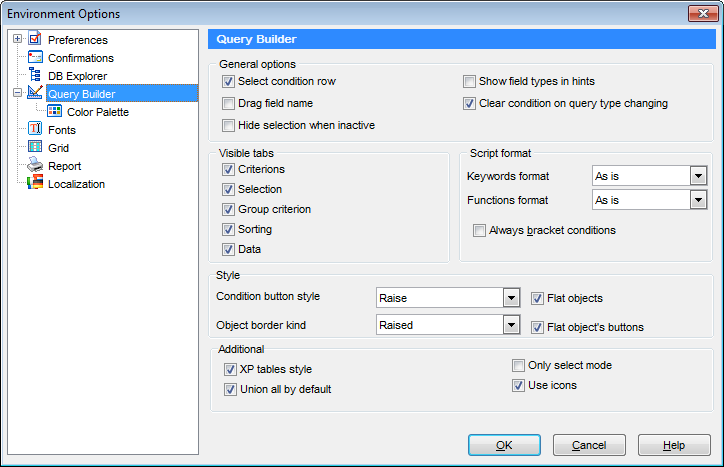The image size is (724, 467).
Task: Open the Object border kind dropdown
Action: point(511,325)
